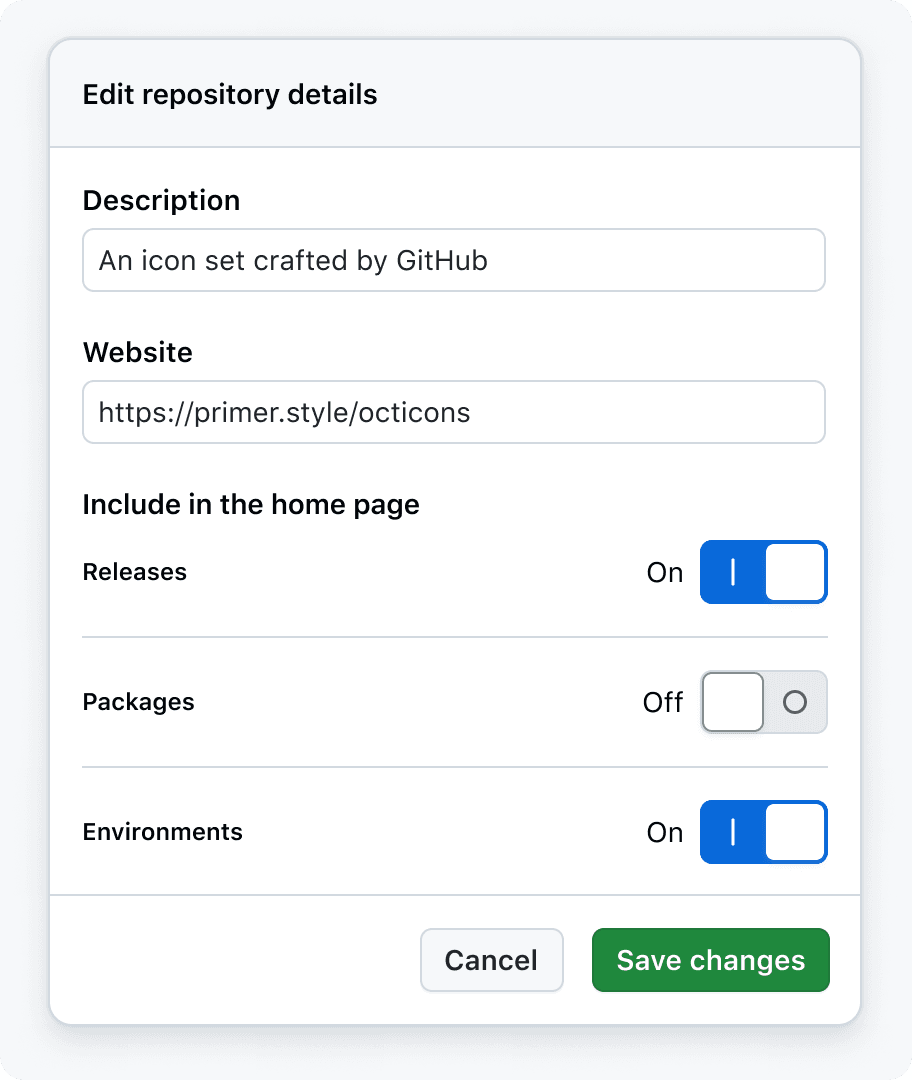
Task: Click the Description text field
Action: click(453, 261)
